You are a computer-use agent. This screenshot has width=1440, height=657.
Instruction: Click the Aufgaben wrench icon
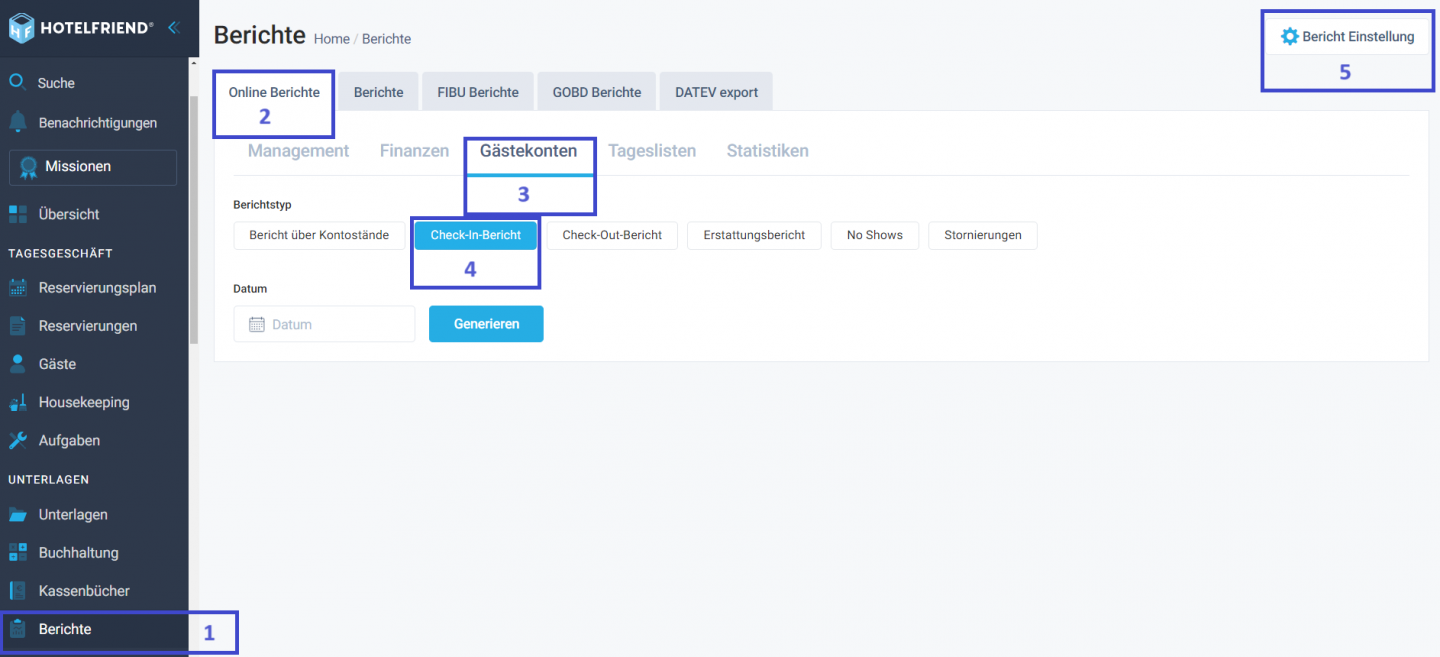pyautogui.click(x=17, y=440)
